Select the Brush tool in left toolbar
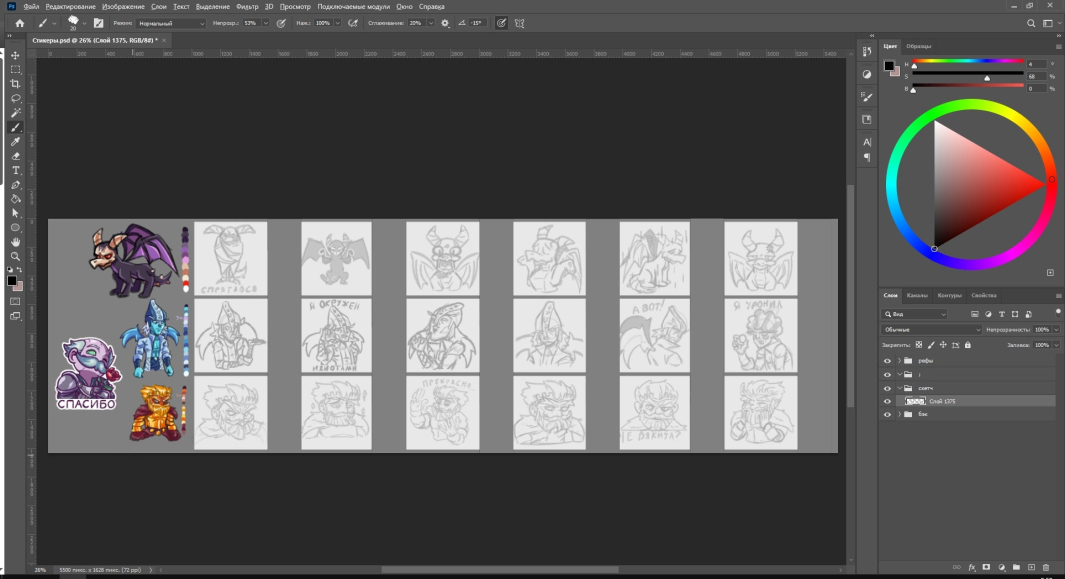This screenshot has height=579, width=1065. (15, 127)
